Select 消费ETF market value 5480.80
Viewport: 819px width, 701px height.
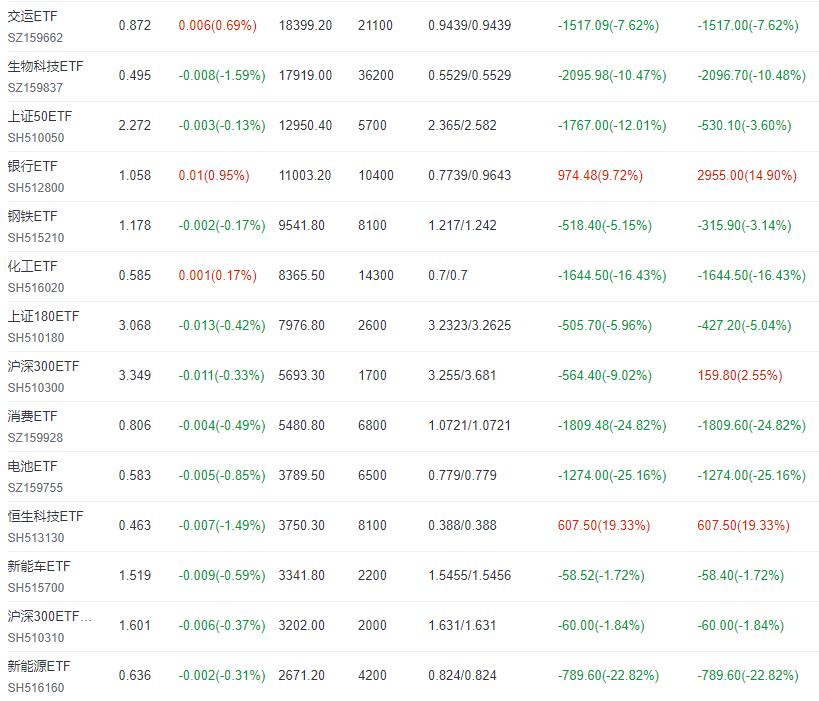(301, 426)
